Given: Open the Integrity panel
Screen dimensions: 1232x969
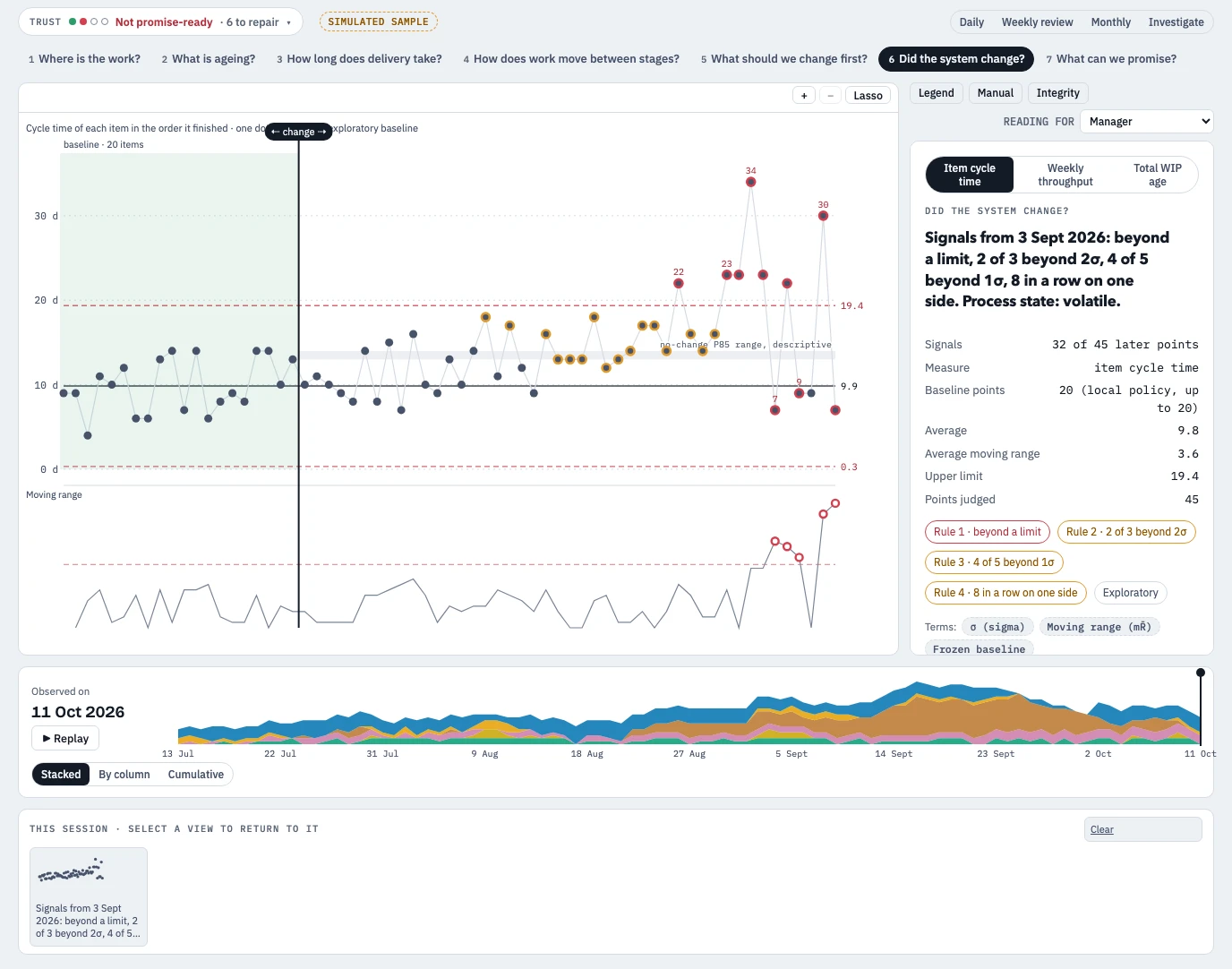Looking at the screenshot, I should tap(1058, 93).
